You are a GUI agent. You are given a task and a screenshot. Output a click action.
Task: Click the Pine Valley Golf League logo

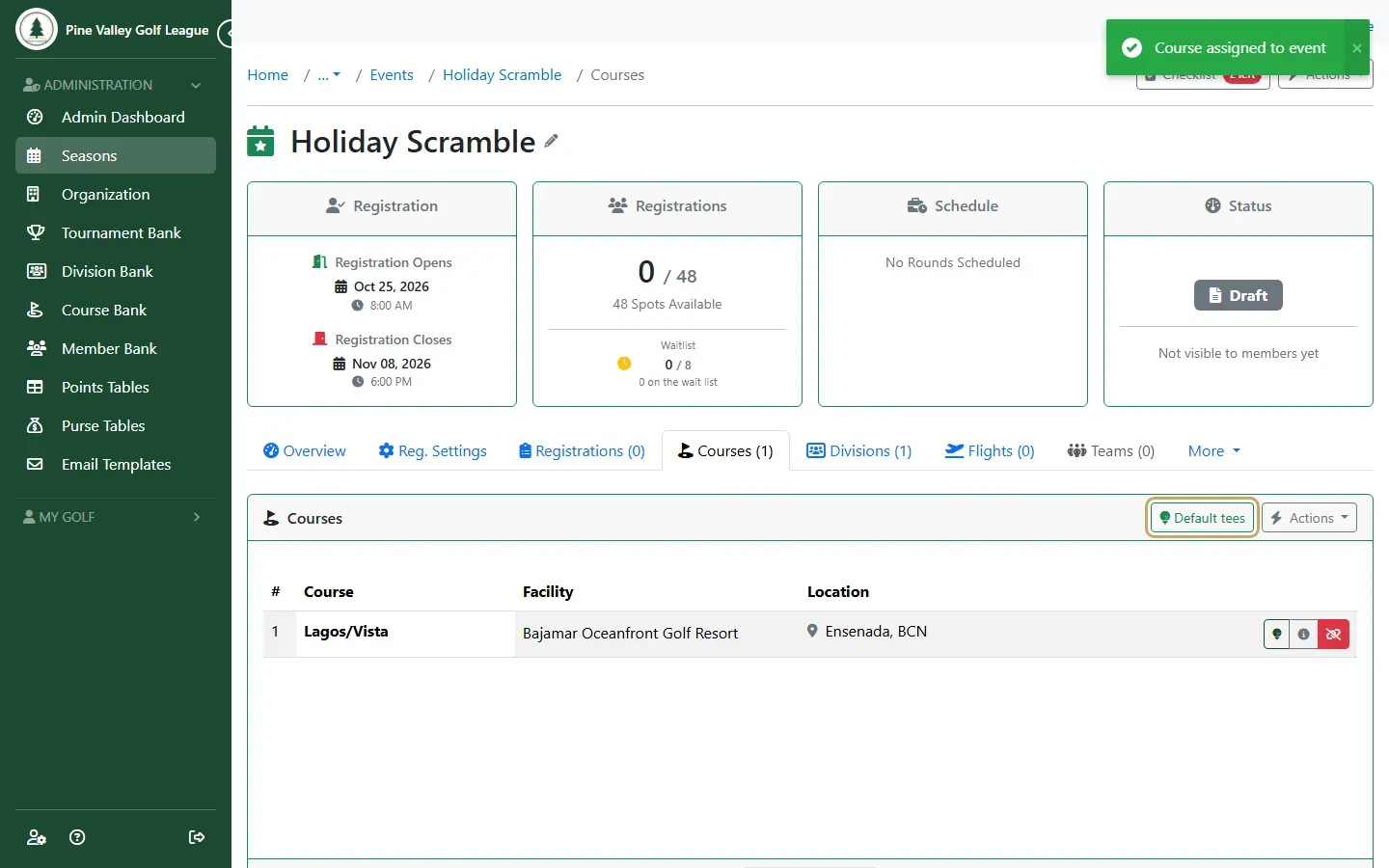pos(37,29)
